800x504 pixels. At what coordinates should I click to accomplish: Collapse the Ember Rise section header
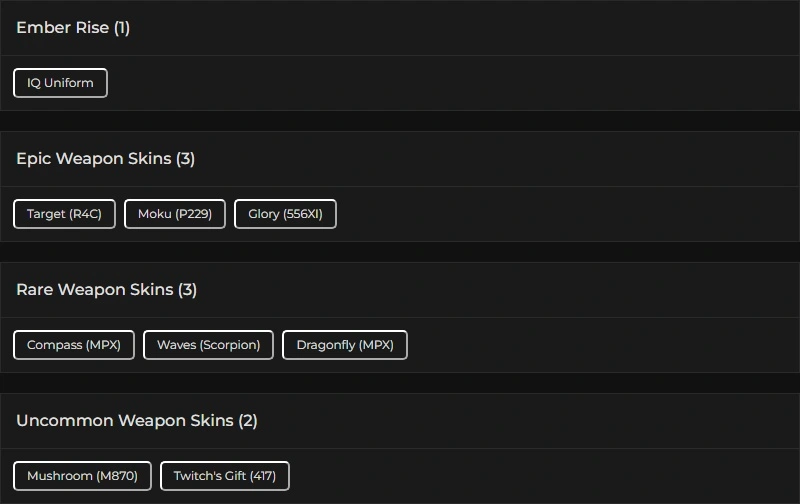click(x=73, y=28)
